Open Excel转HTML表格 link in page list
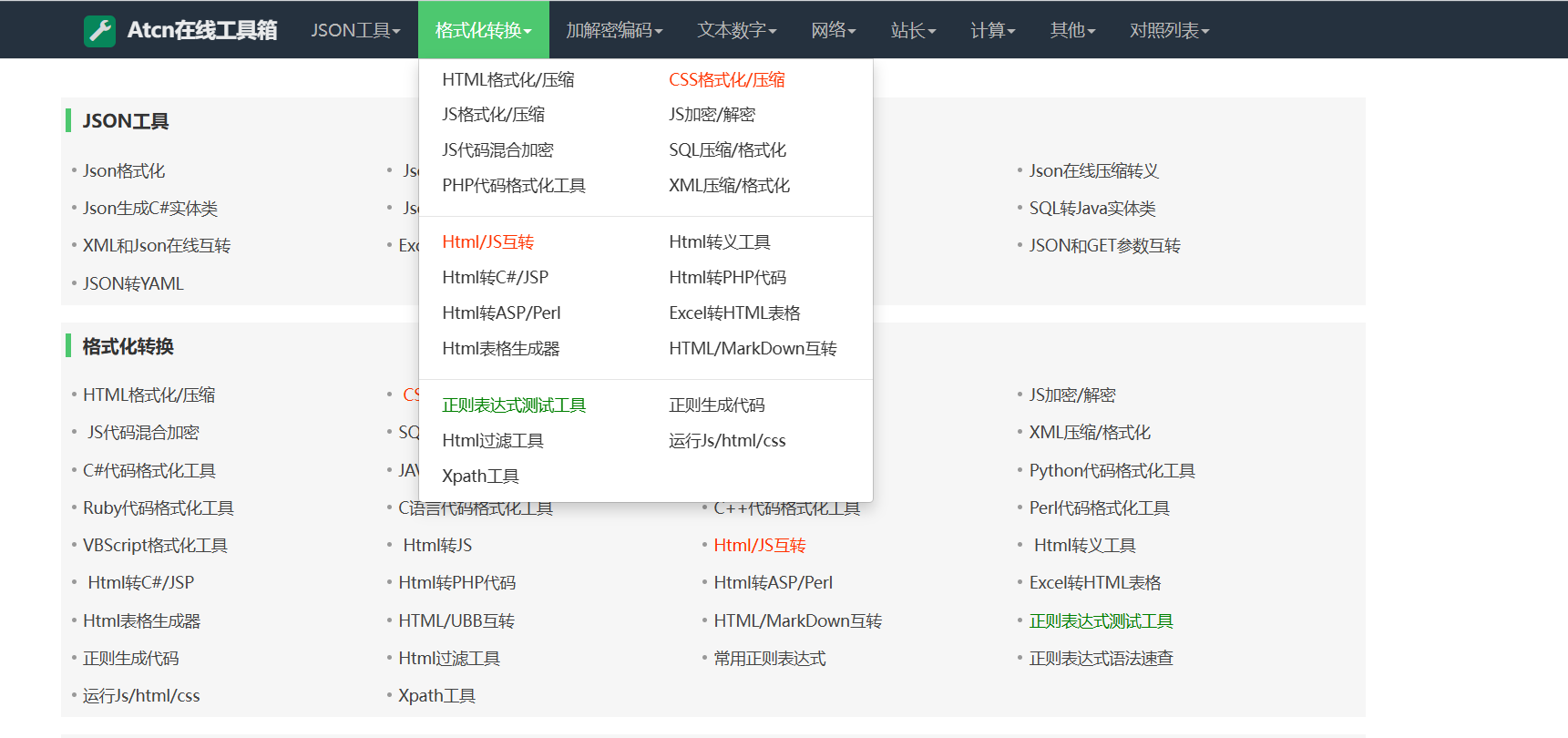 [x=1096, y=582]
